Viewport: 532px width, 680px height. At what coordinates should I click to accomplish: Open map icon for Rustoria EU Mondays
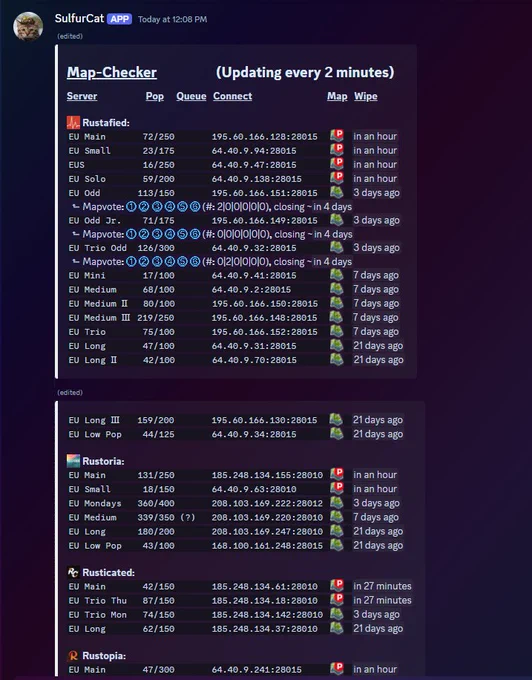point(336,503)
